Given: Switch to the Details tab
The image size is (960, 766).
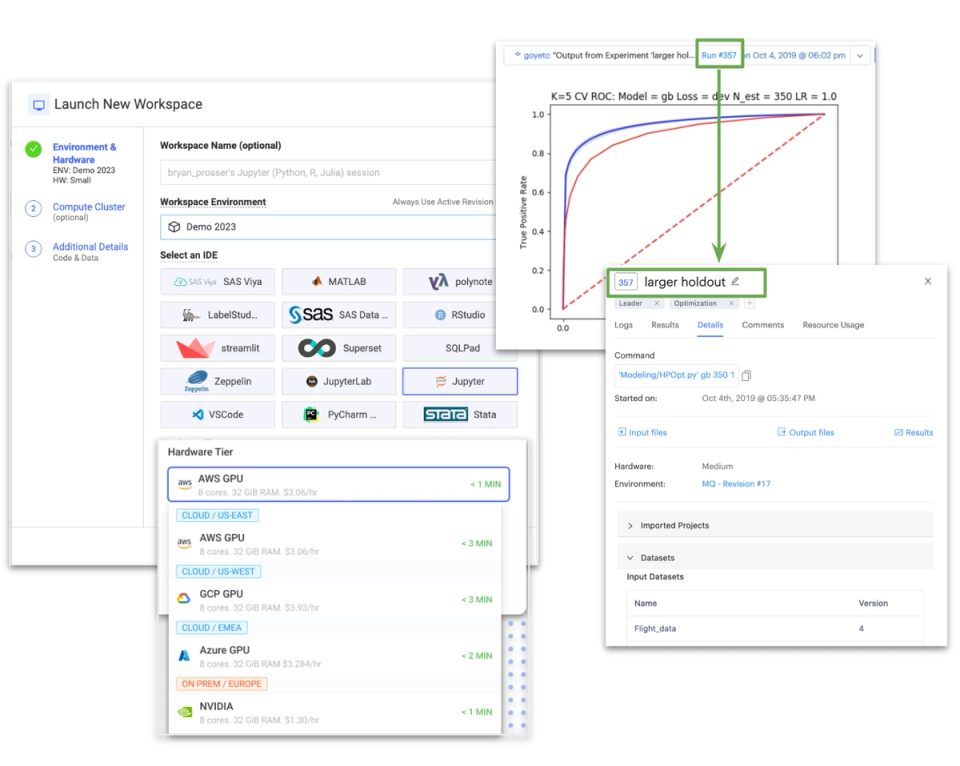Looking at the screenshot, I should point(710,325).
